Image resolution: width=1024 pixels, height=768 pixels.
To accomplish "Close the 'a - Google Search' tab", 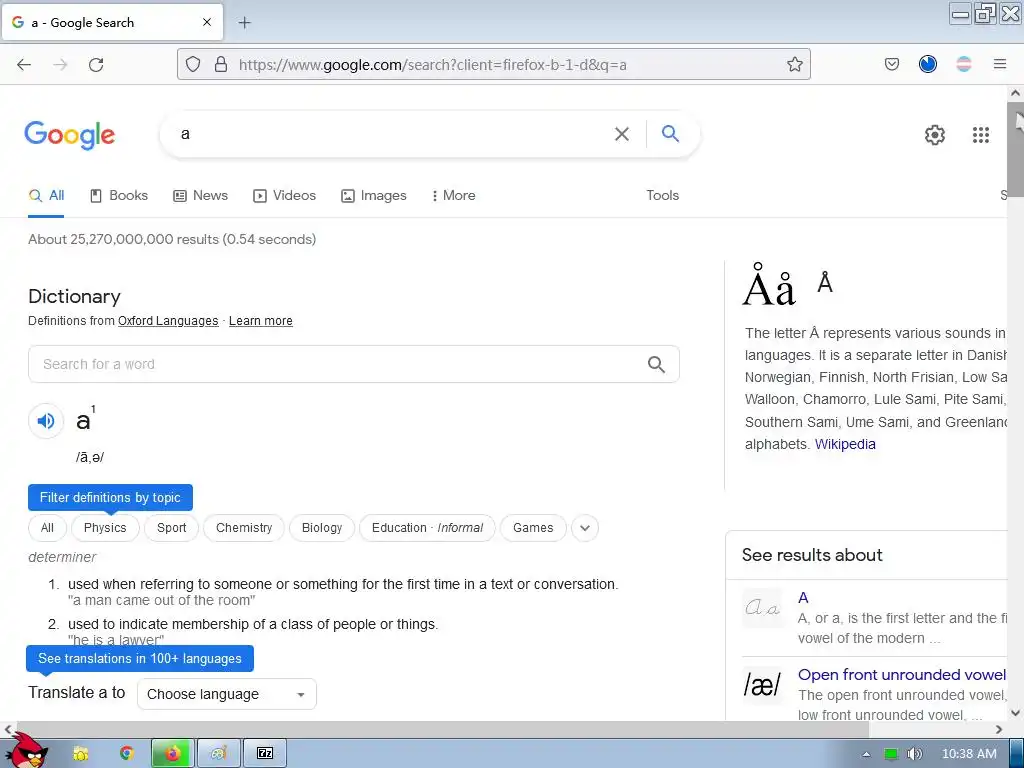I will point(207,22).
